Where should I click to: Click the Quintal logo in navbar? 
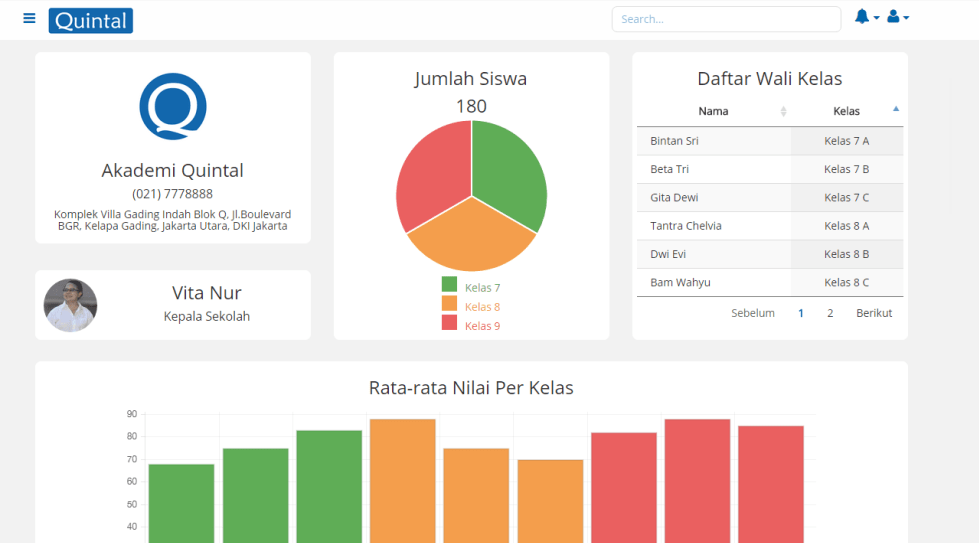coord(90,20)
